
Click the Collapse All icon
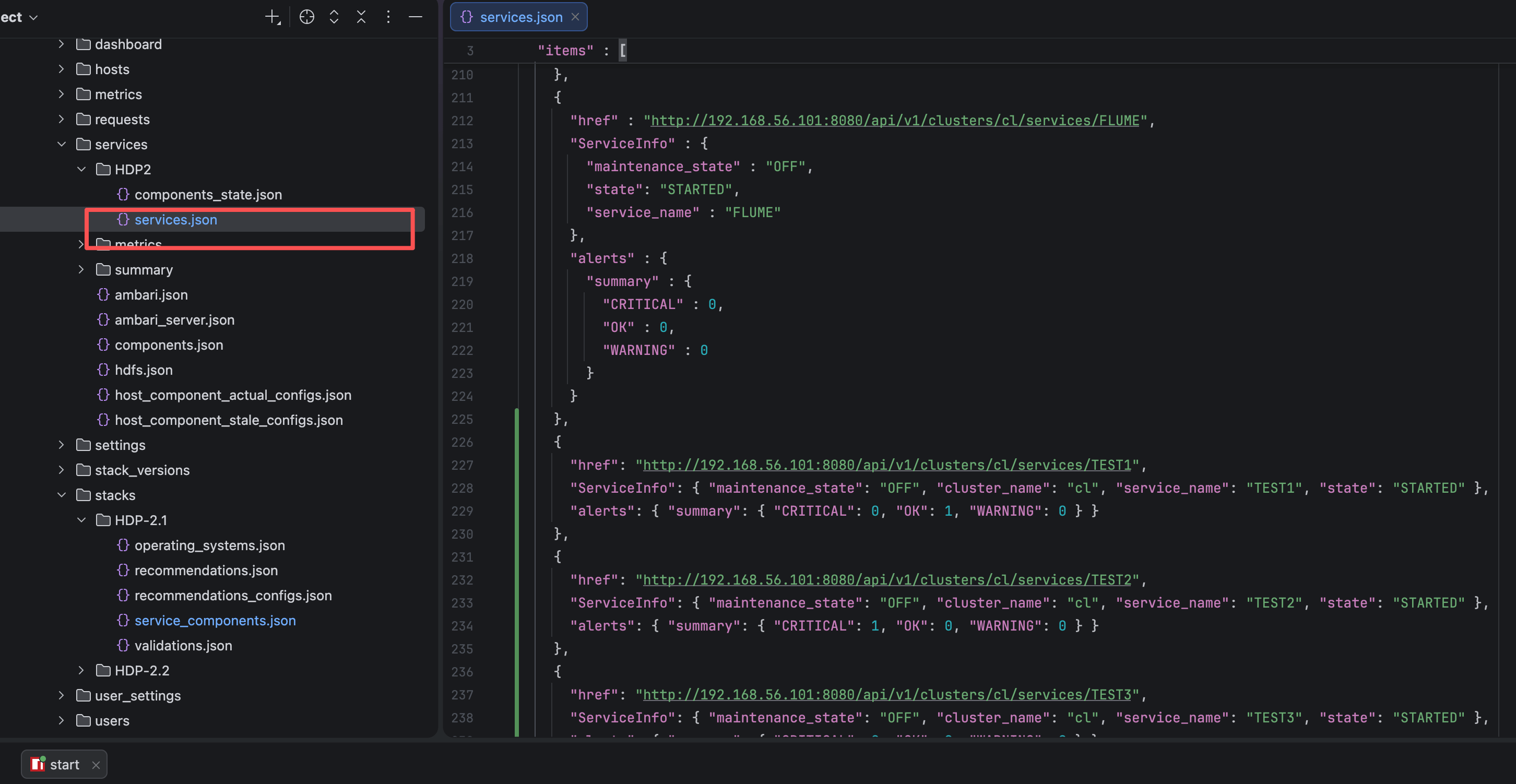tap(361, 17)
